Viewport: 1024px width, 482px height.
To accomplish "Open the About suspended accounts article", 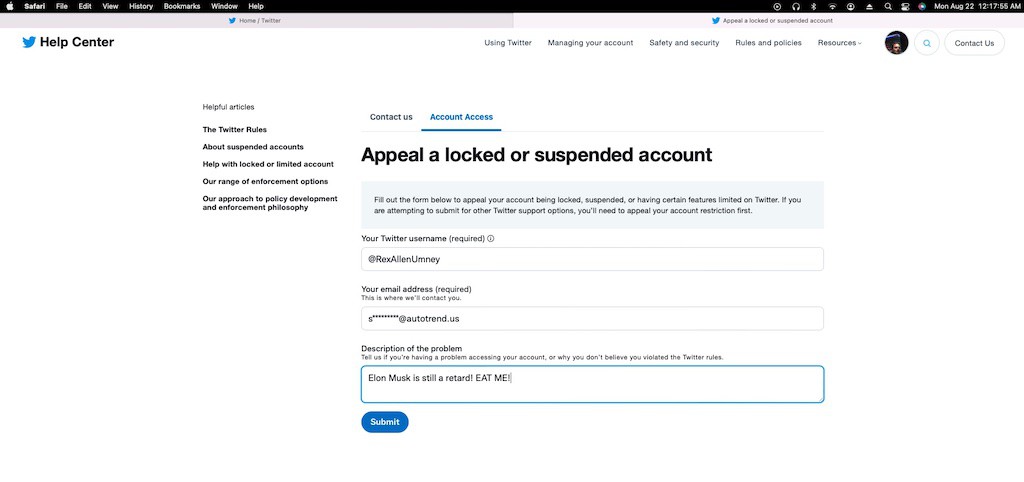I will pos(253,147).
